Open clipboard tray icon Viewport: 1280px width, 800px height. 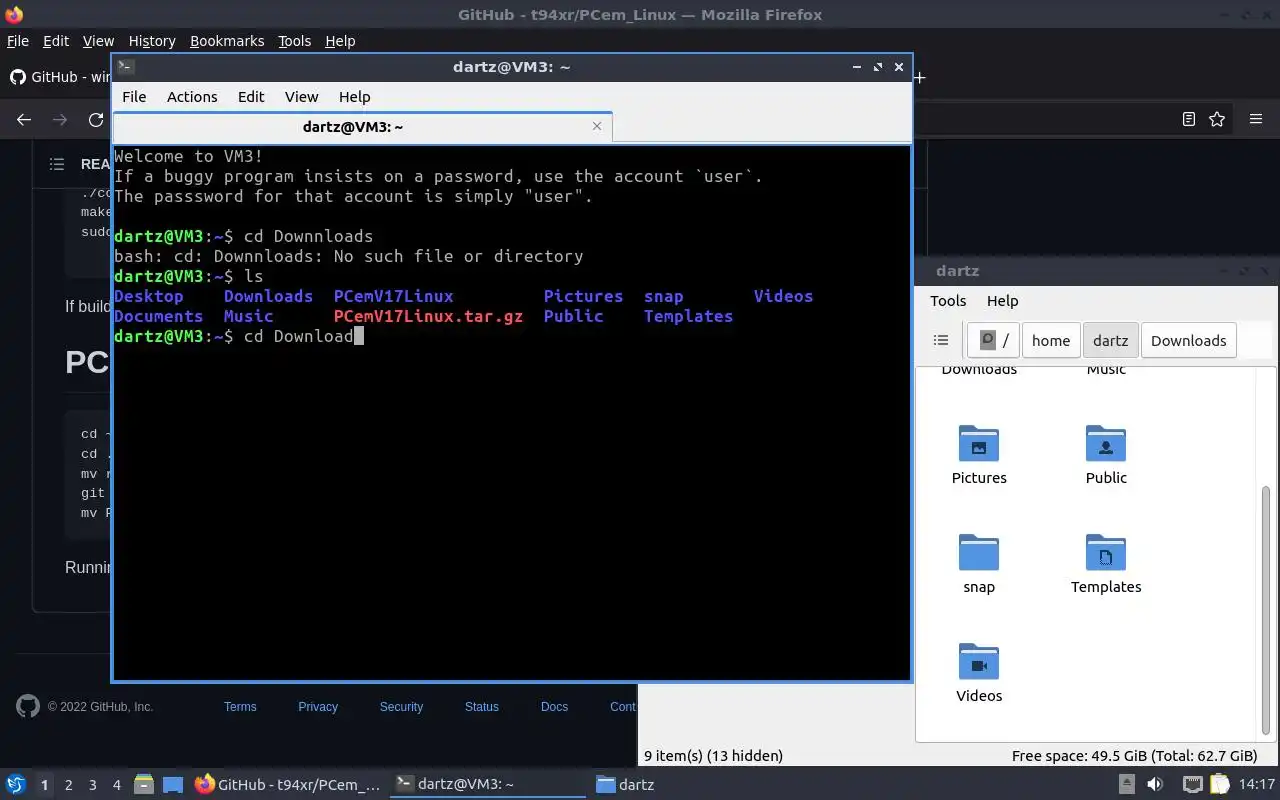click(1218, 785)
